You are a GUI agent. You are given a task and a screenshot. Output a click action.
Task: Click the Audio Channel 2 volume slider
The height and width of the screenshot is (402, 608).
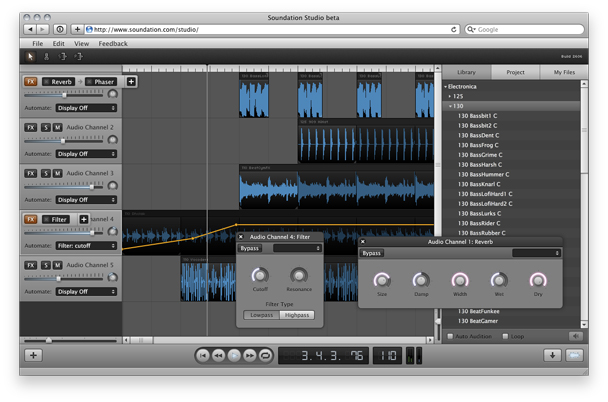pos(63,140)
